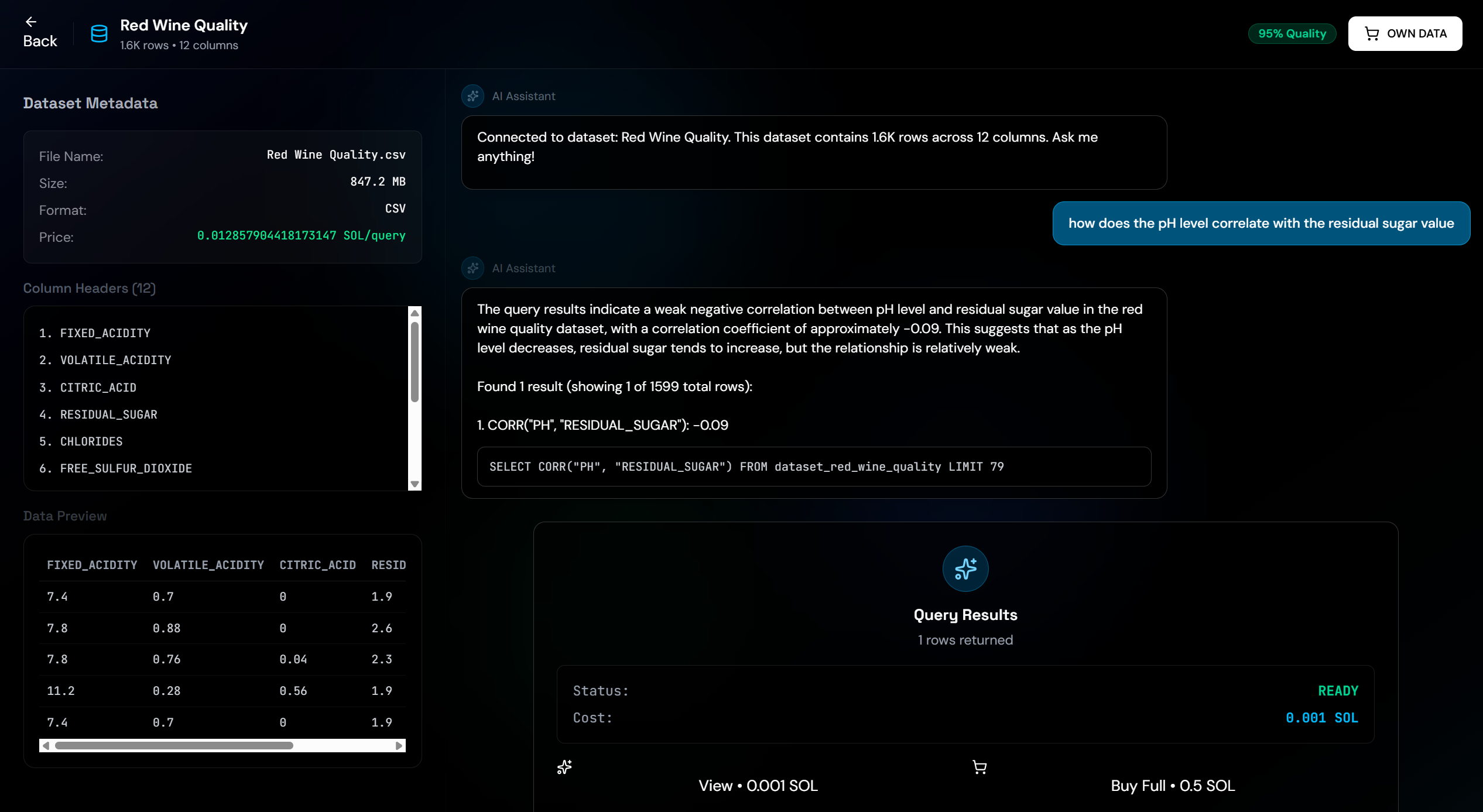Click the sparkle icon next to View option
Image resolution: width=1483 pixels, height=812 pixels.
(x=564, y=767)
